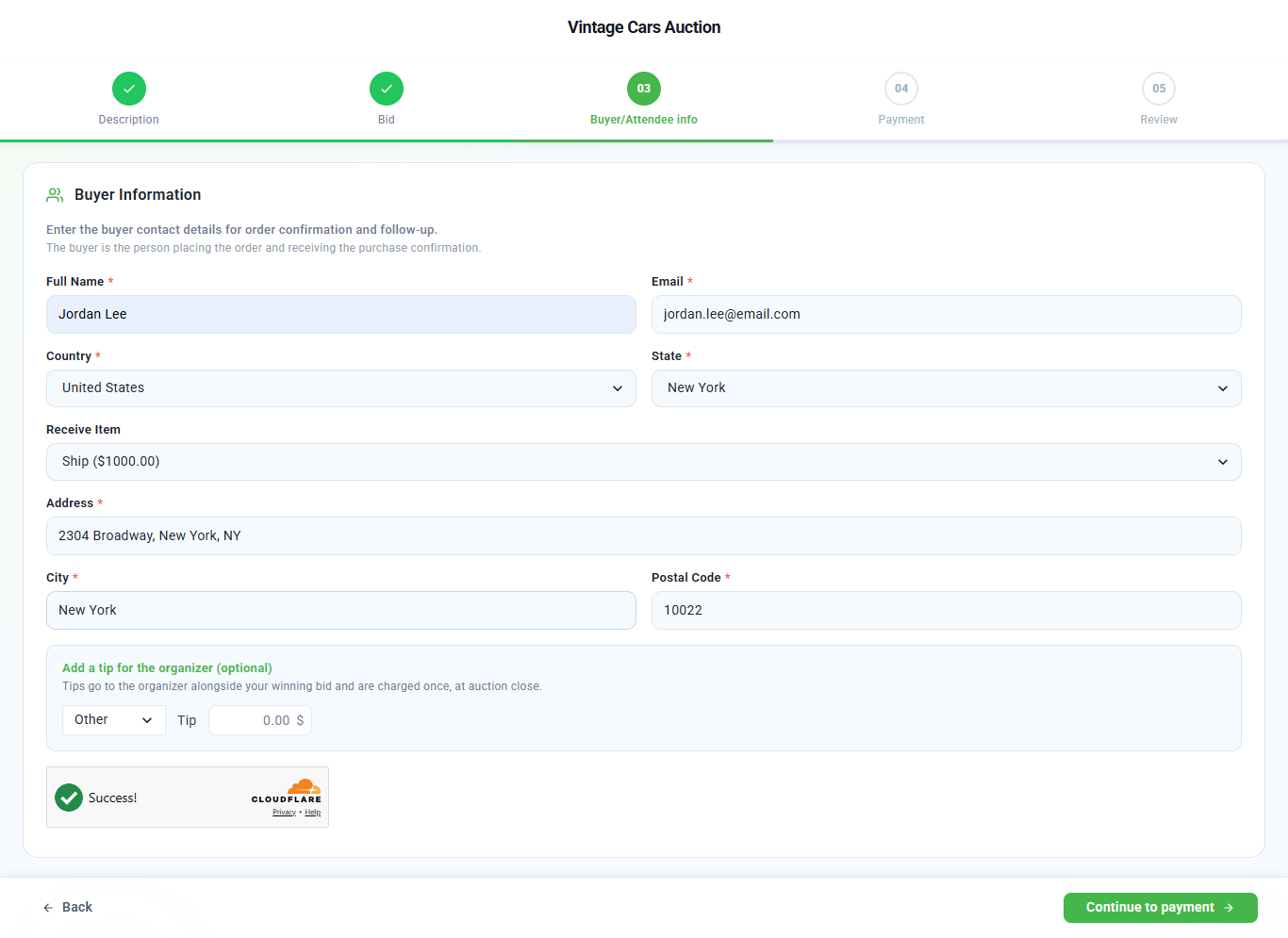
Task: Click the 'Receive Item' field label
Action: pyautogui.click(x=83, y=430)
